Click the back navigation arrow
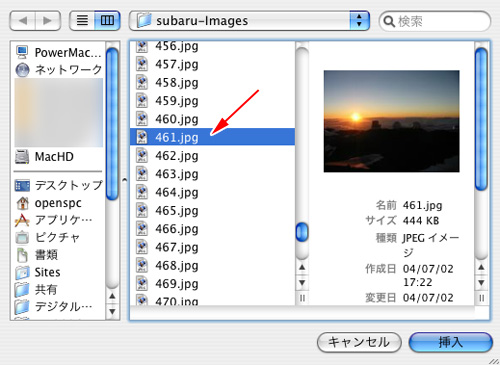This screenshot has width=500, height=365. tap(23, 21)
